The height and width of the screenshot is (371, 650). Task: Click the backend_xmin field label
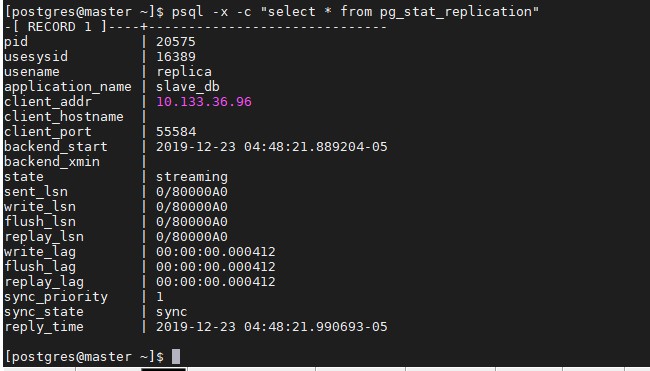coord(52,162)
